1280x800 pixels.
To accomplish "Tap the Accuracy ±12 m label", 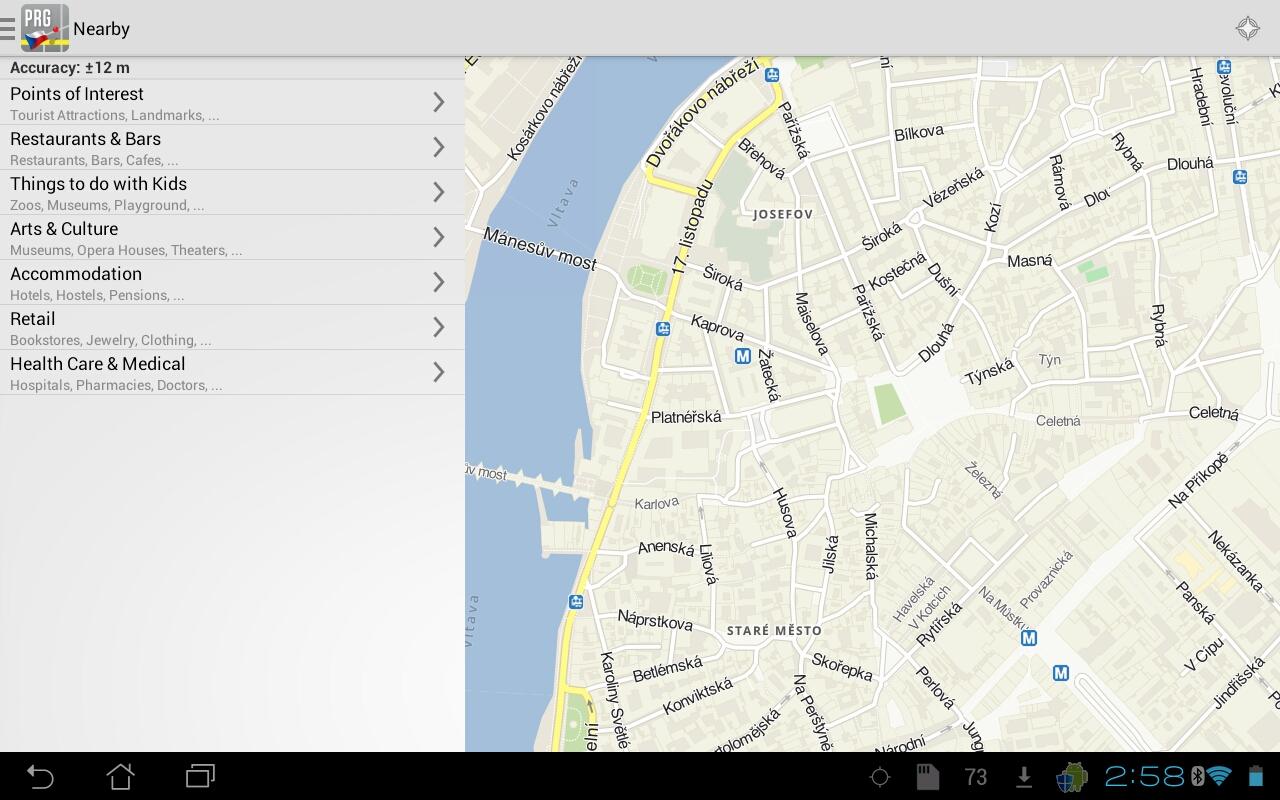I will (70, 68).
